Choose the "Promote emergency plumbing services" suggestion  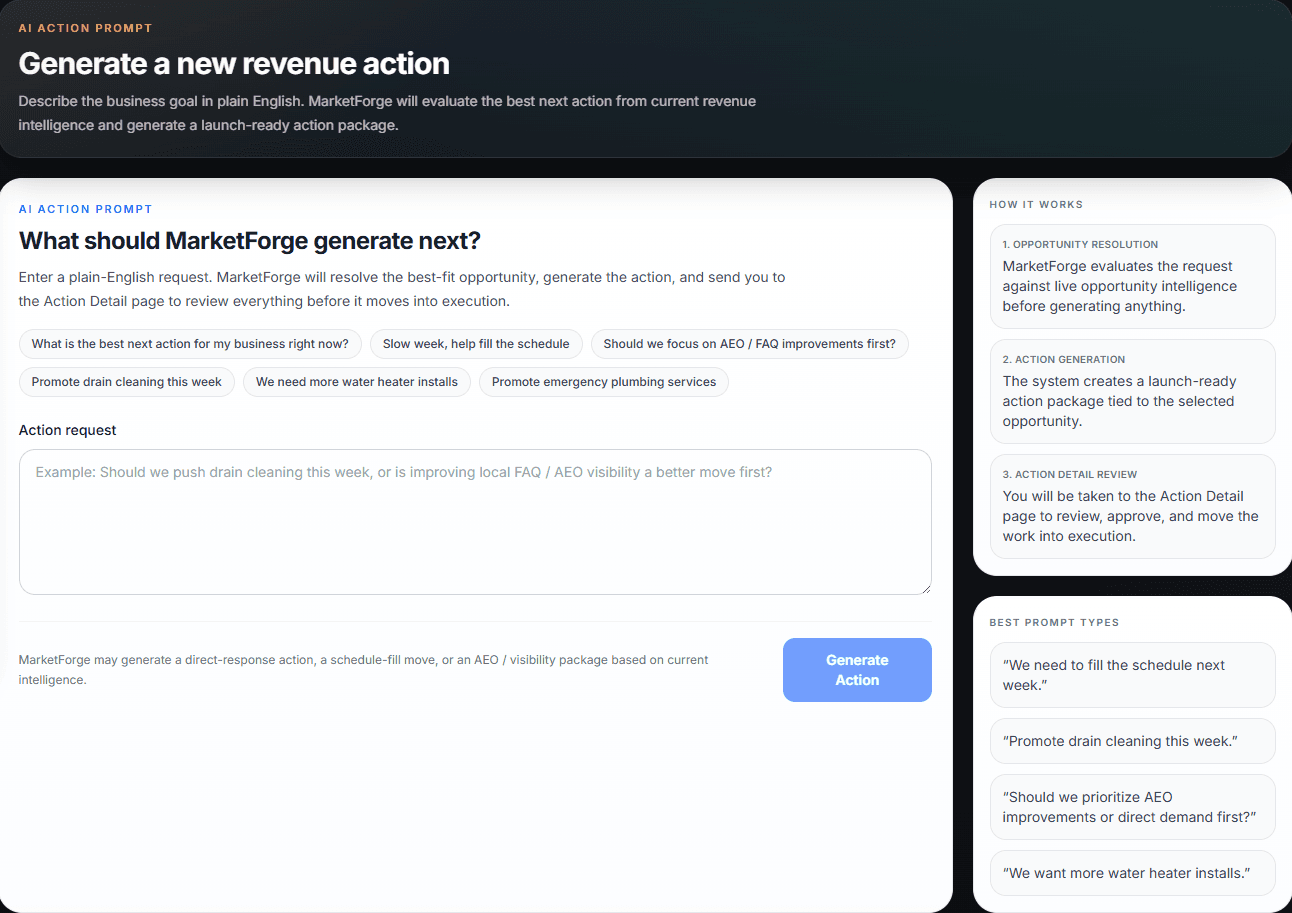tap(603, 381)
